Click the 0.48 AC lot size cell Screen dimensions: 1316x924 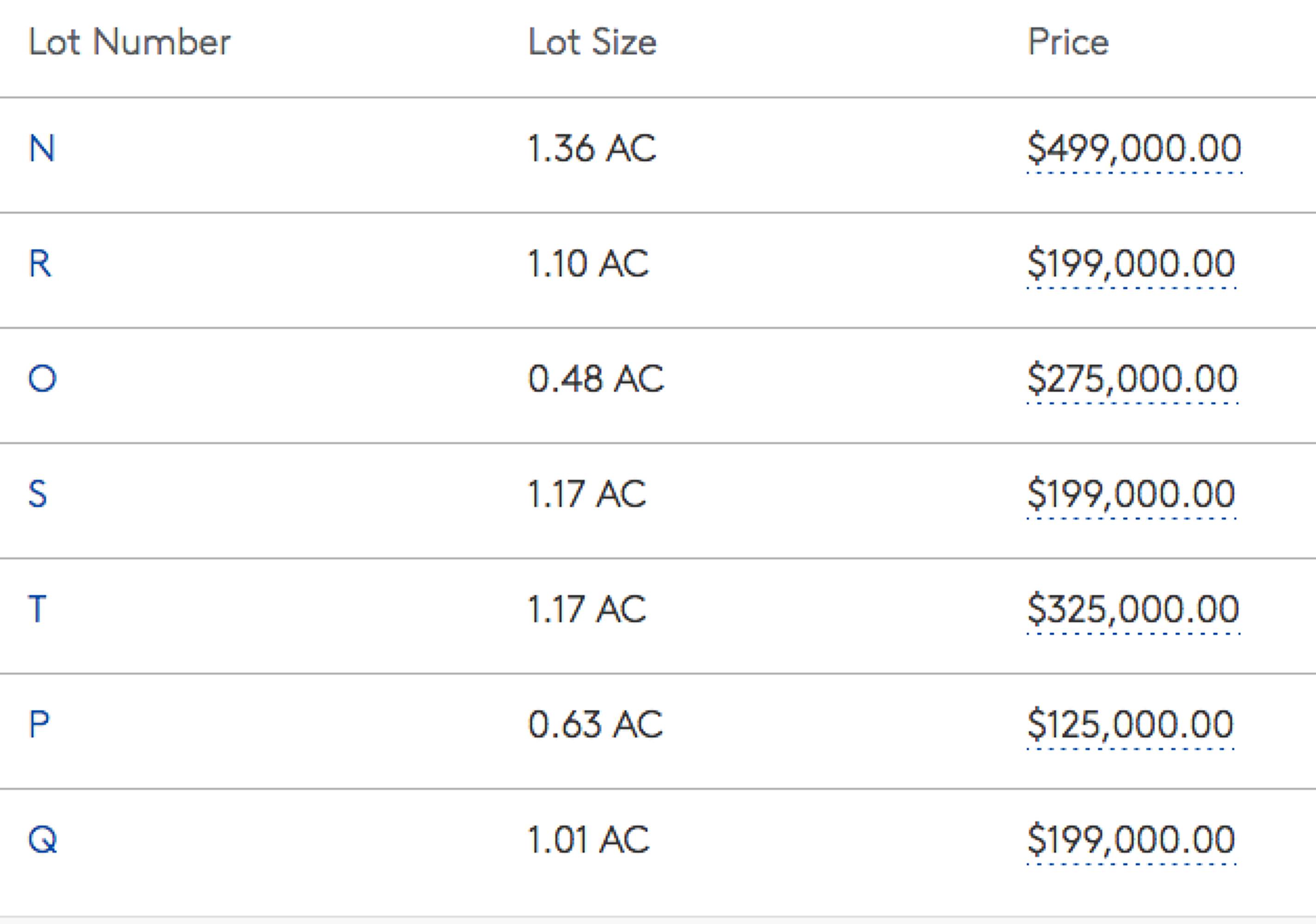[x=596, y=379]
